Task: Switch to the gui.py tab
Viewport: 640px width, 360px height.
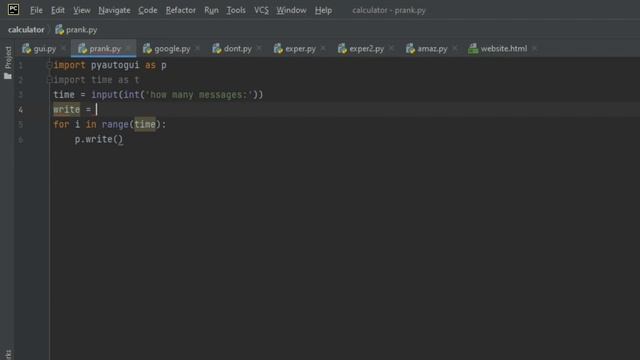Action: click(x=44, y=49)
